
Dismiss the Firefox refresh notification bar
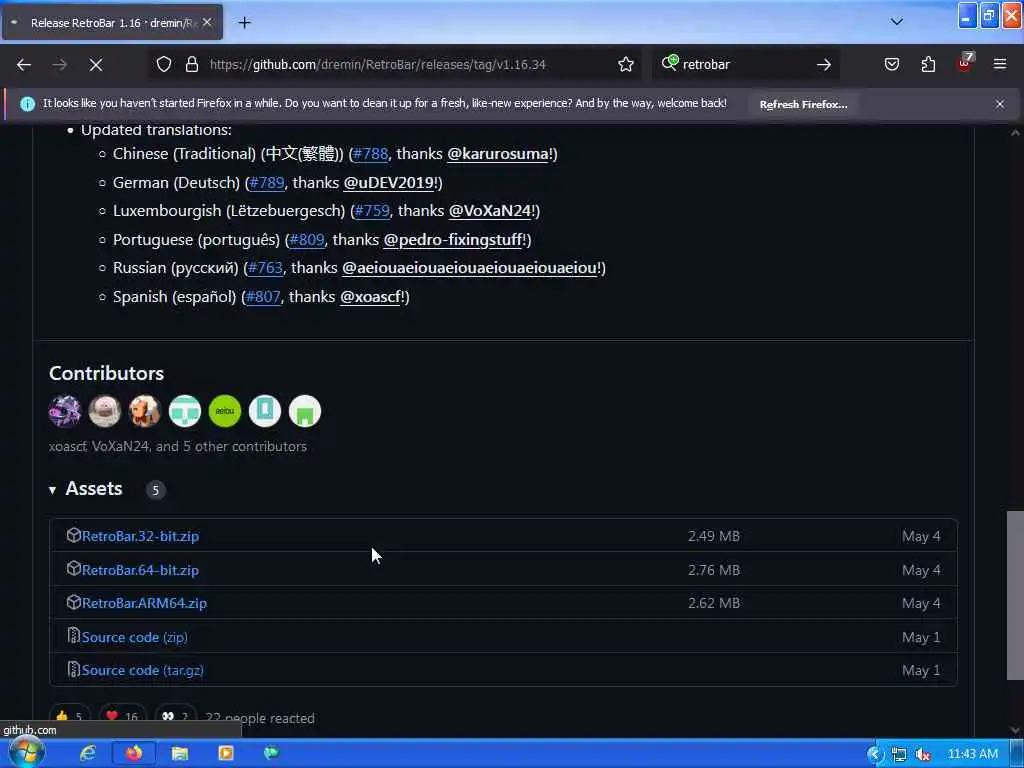(1000, 104)
